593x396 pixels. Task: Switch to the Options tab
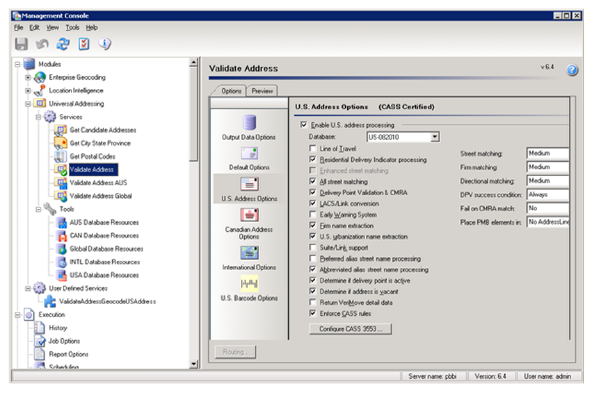point(231,91)
